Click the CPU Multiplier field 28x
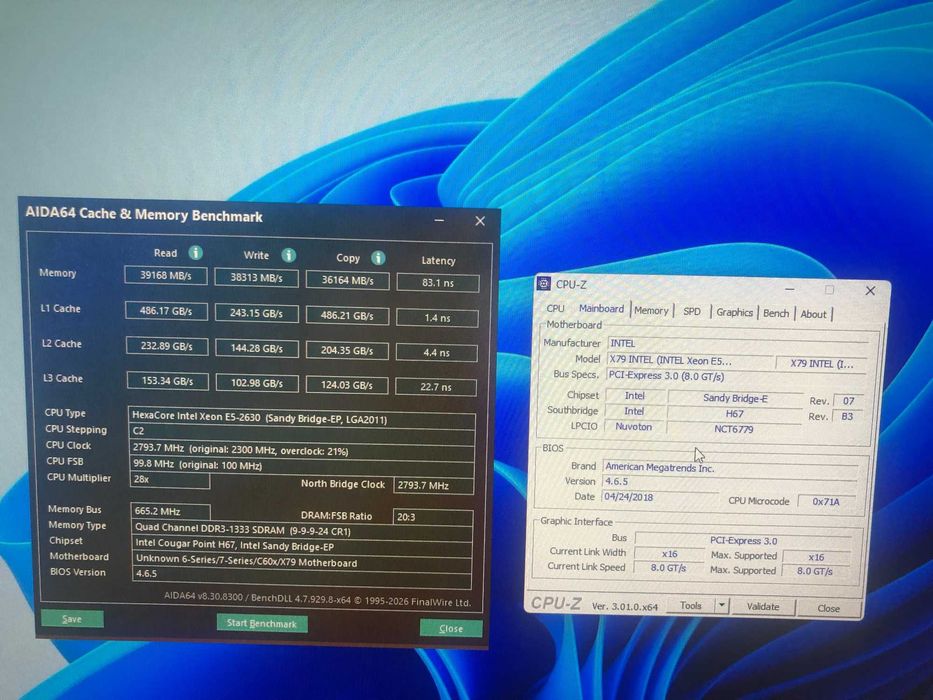The width and height of the screenshot is (933, 700). [x=170, y=479]
